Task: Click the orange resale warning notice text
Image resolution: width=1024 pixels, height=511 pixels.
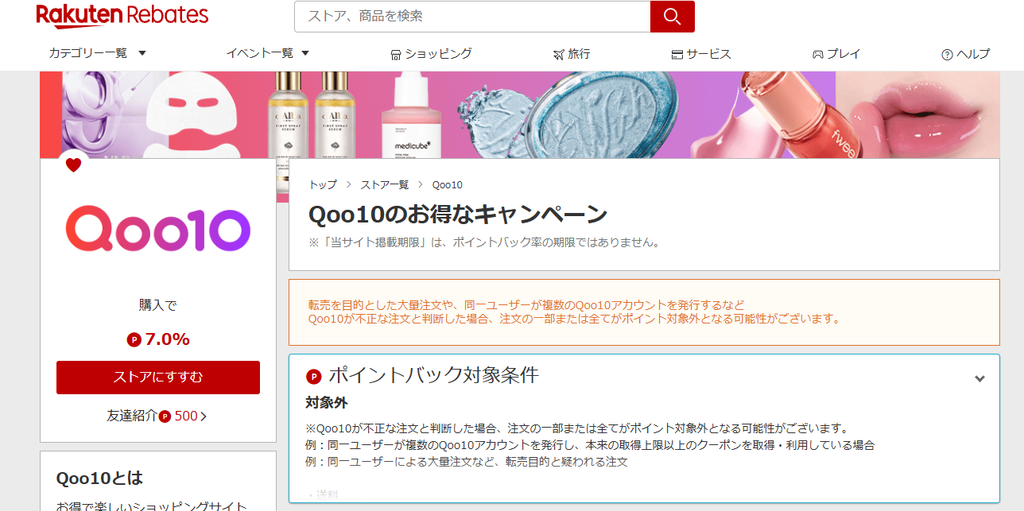Action: point(574,312)
